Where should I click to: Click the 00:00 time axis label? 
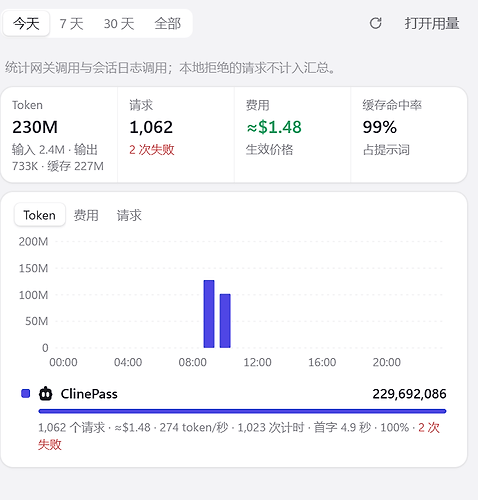pyautogui.click(x=63, y=362)
